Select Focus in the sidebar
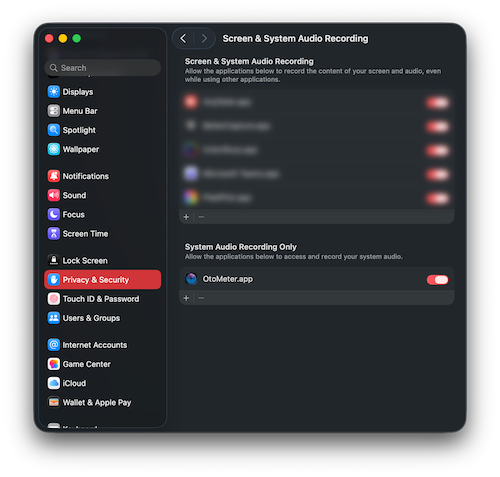The height and width of the screenshot is (477, 500). [103, 214]
